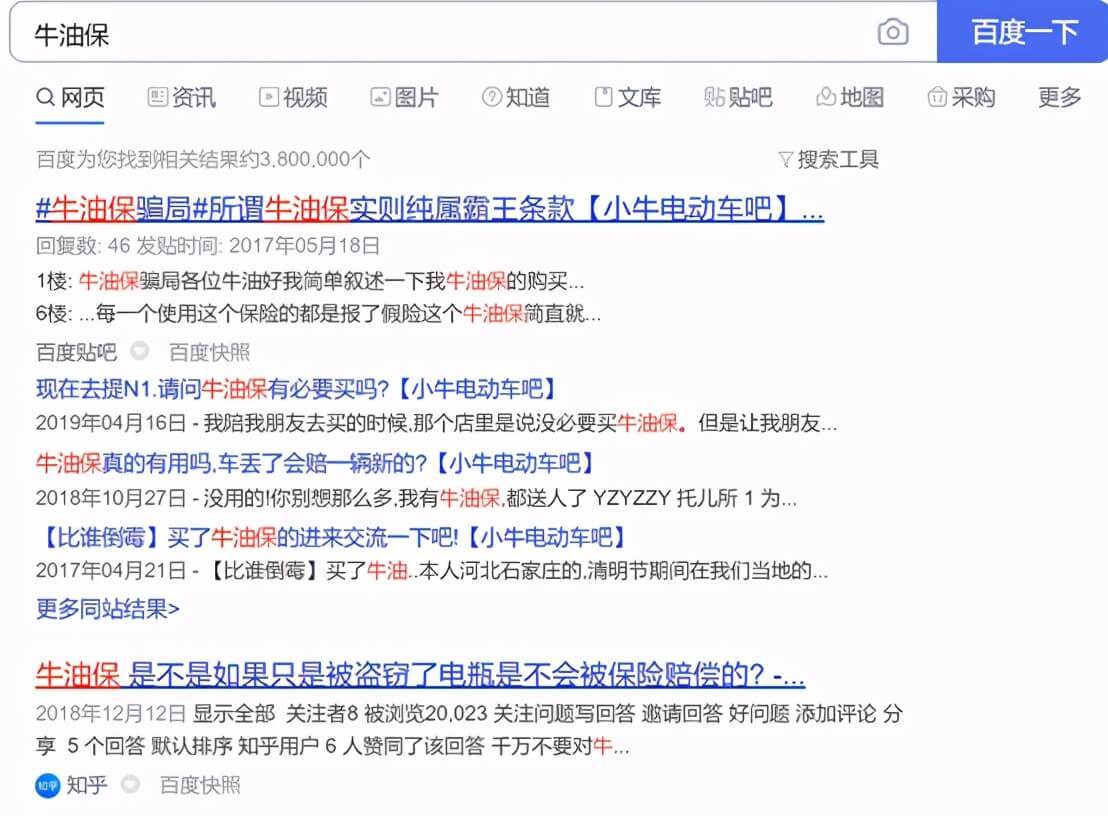Image resolution: width=1108 pixels, height=816 pixels.
Task: Click 百度贴吧 source link
Action: (76, 352)
